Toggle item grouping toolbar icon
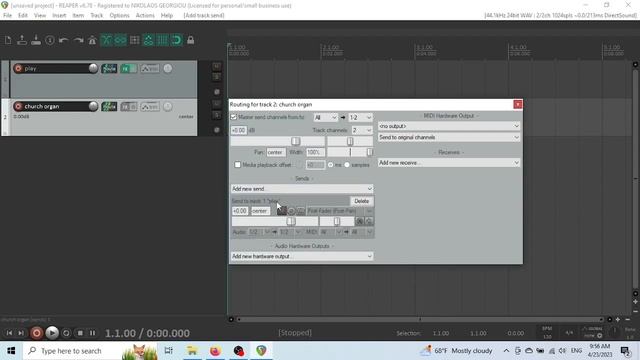Screen dimensions: 640x360 [x=120, y=40]
